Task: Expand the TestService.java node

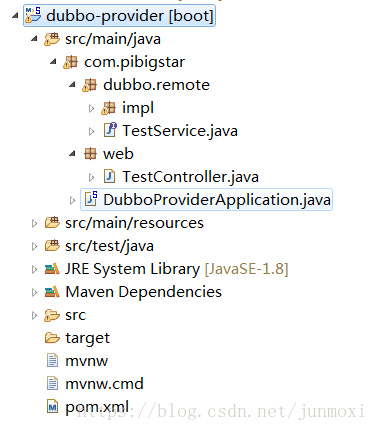Action: point(91,131)
